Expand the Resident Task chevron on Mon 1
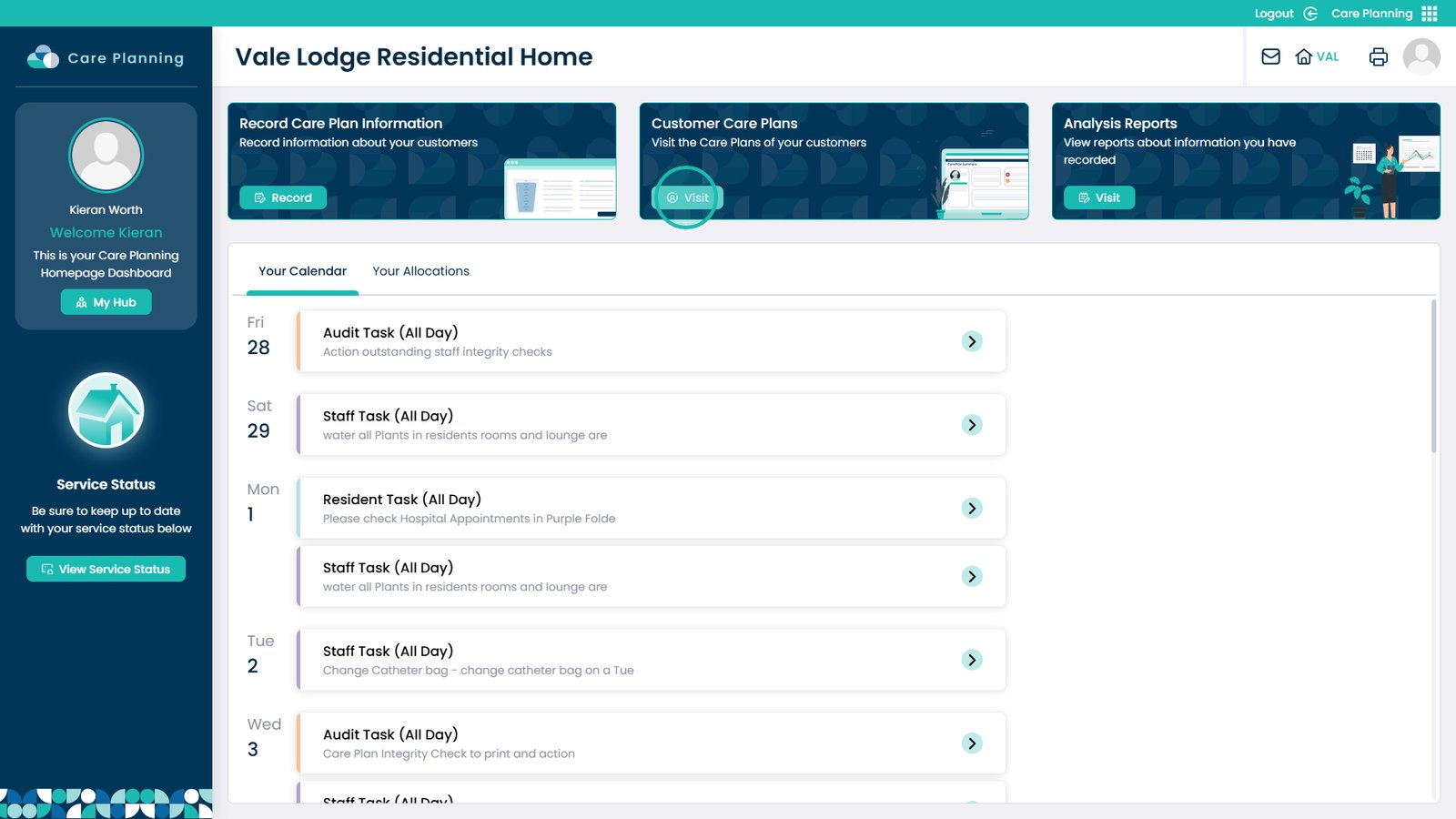The width and height of the screenshot is (1456, 819). [x=972, y=508]
